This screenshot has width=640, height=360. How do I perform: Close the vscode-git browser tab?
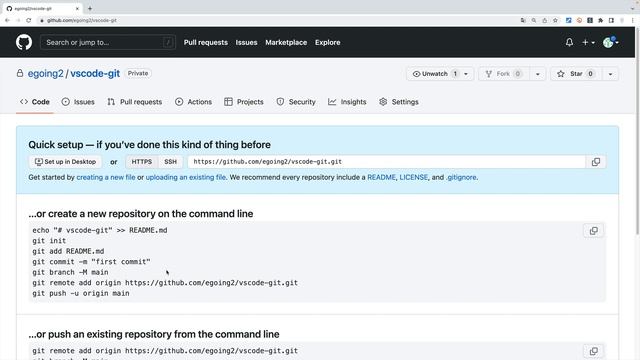tap(77, 8)
